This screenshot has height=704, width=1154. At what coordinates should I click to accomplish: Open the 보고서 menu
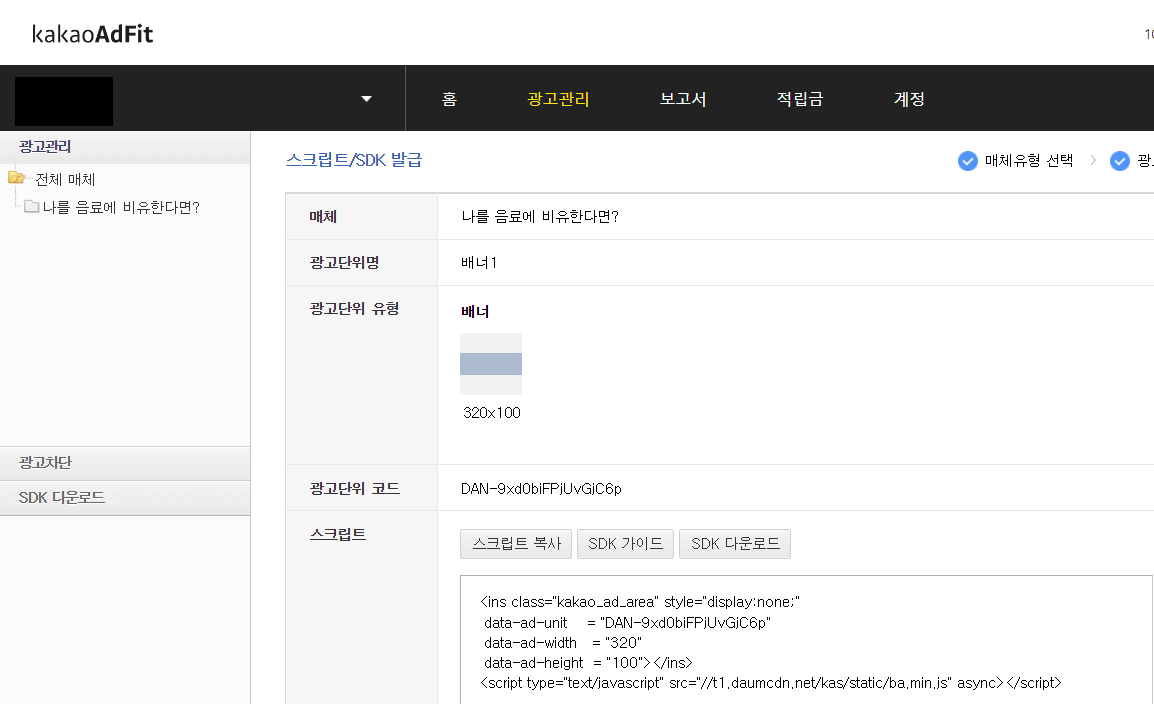click(x=683, y=99)
